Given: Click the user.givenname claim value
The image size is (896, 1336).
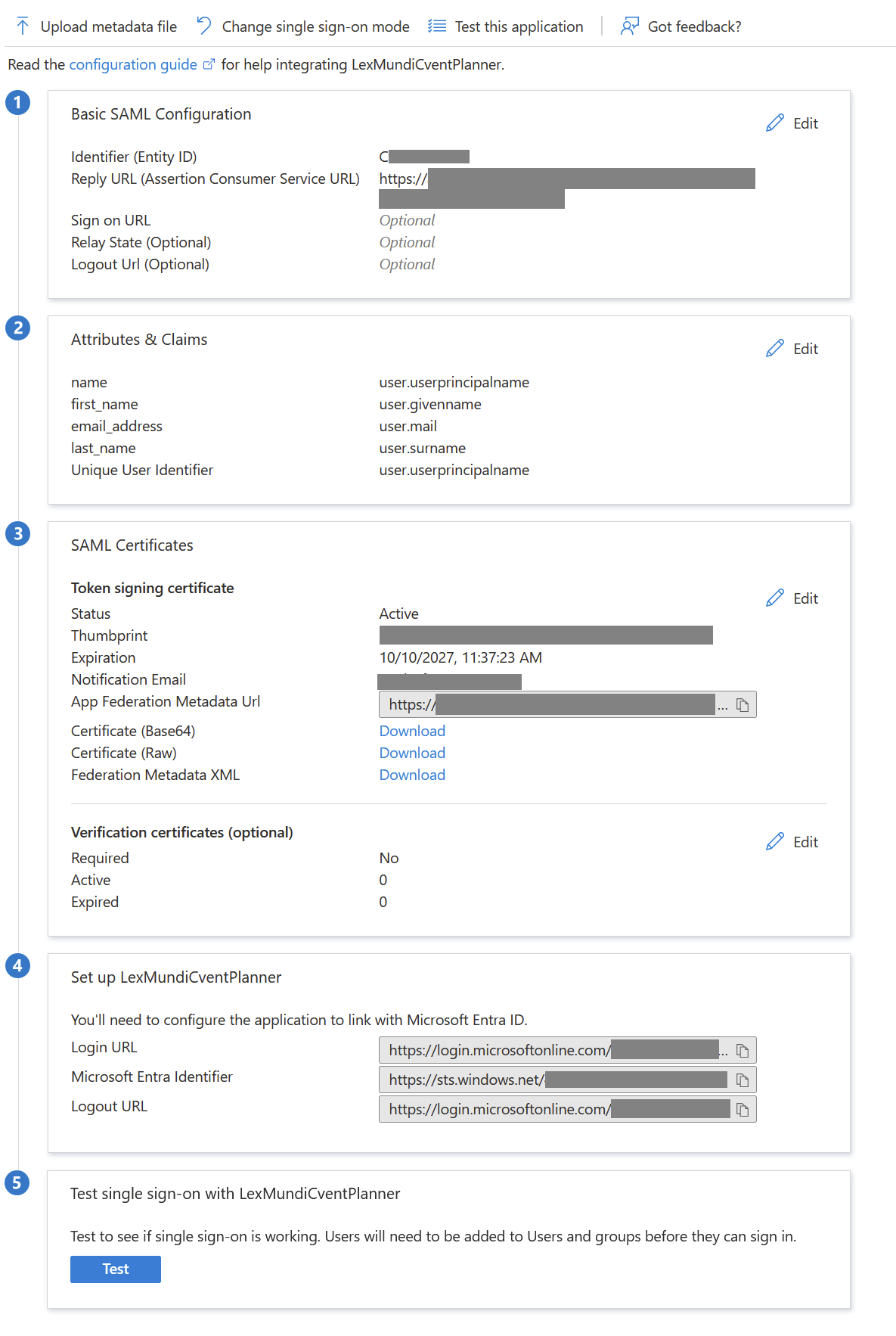Looking at the screenshot, I should click(x=430, y=404).
